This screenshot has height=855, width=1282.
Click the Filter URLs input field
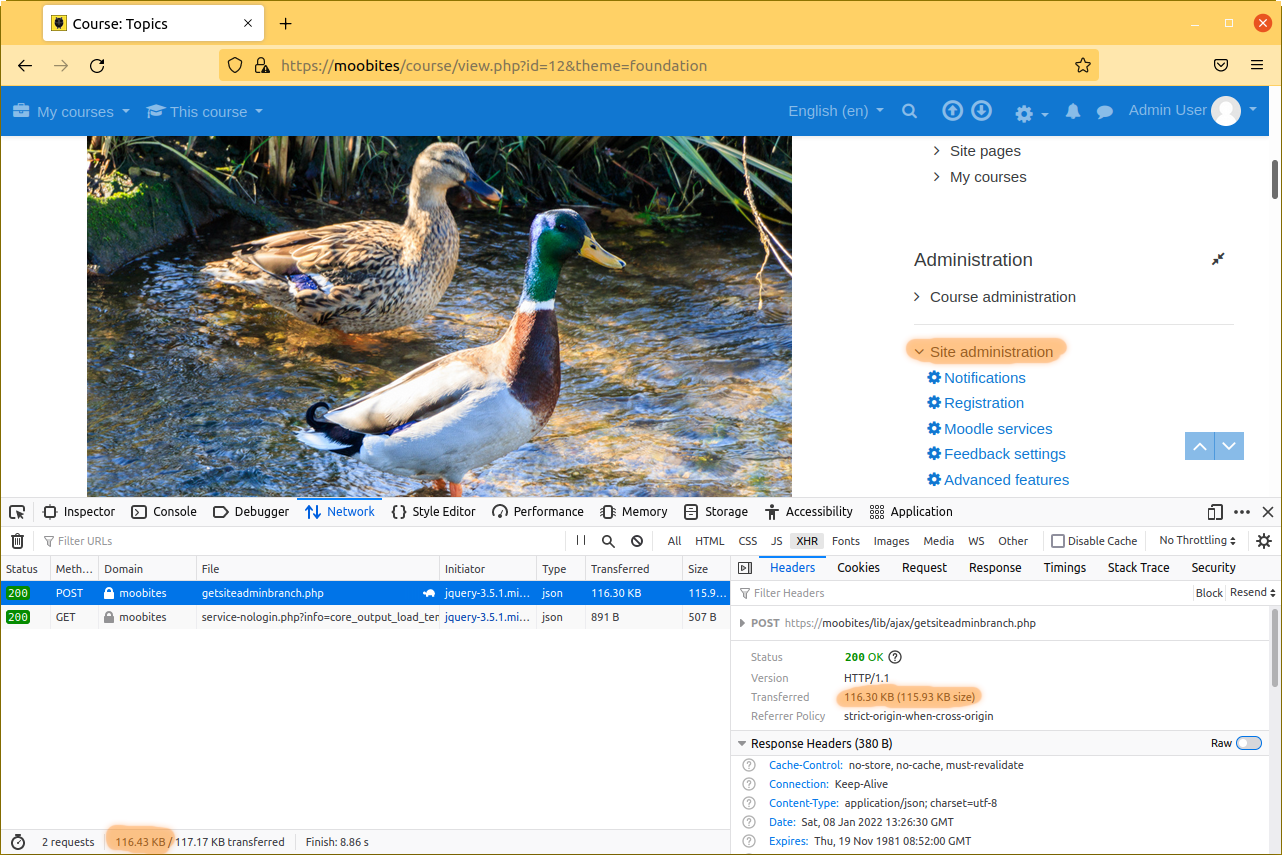coord(301,541)
